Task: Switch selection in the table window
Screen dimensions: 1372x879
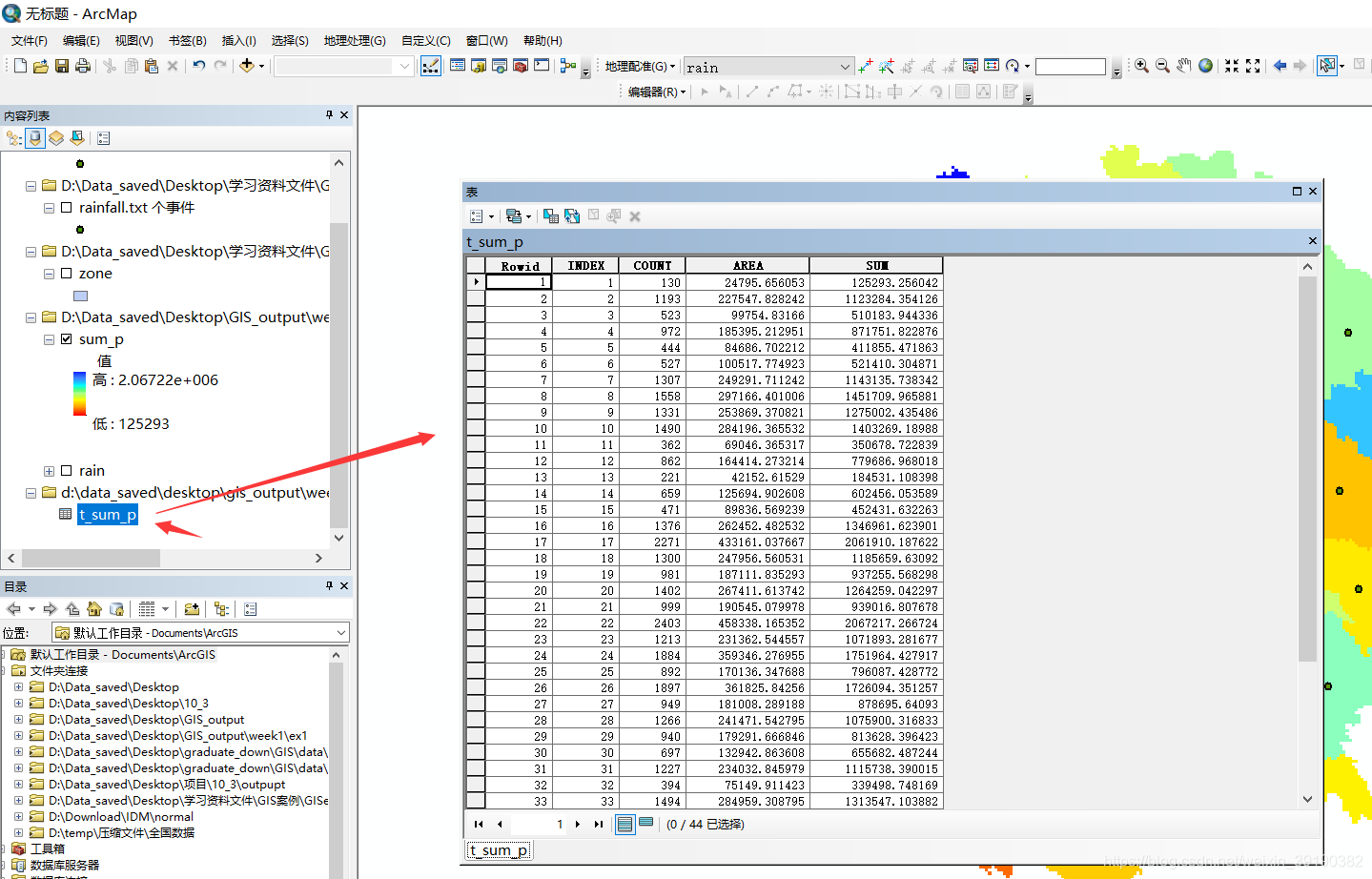Action: coord(572,216)
